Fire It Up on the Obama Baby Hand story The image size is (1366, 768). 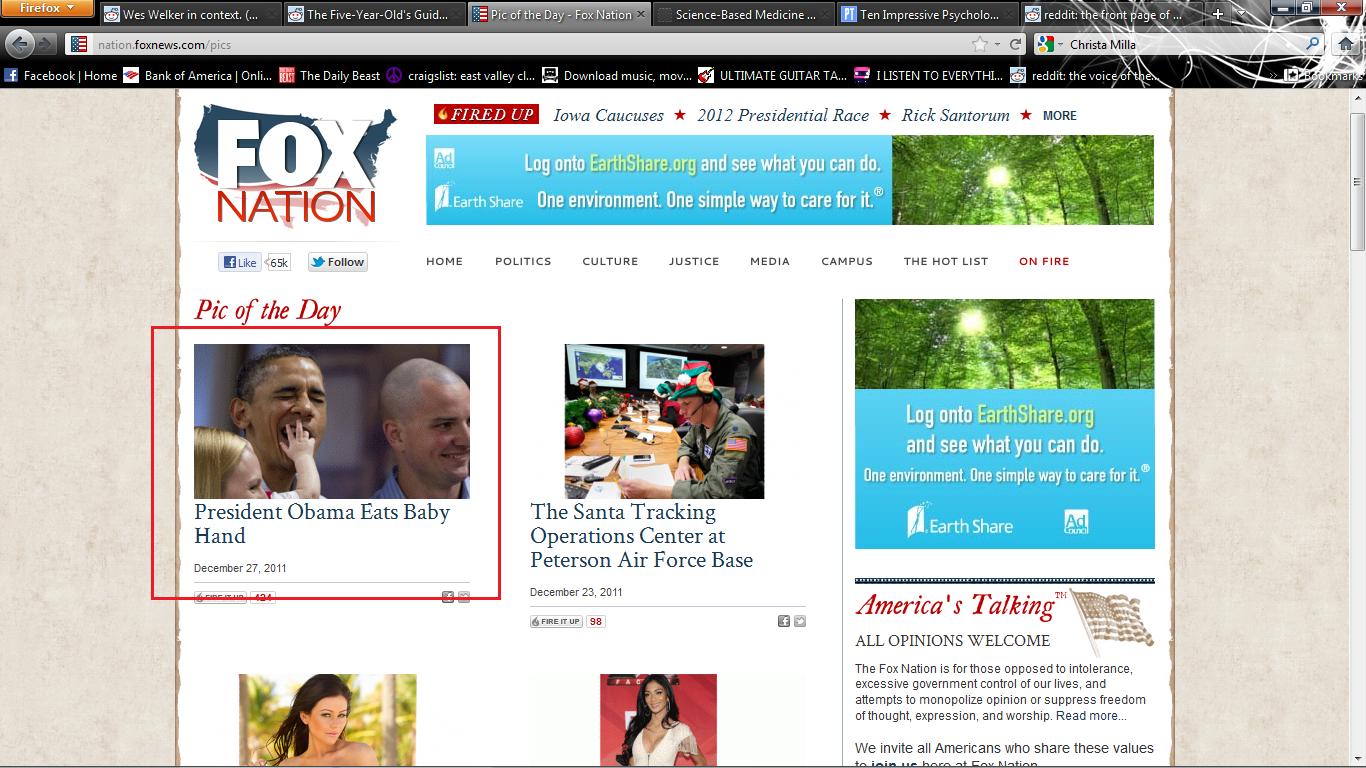pos(220,597)
